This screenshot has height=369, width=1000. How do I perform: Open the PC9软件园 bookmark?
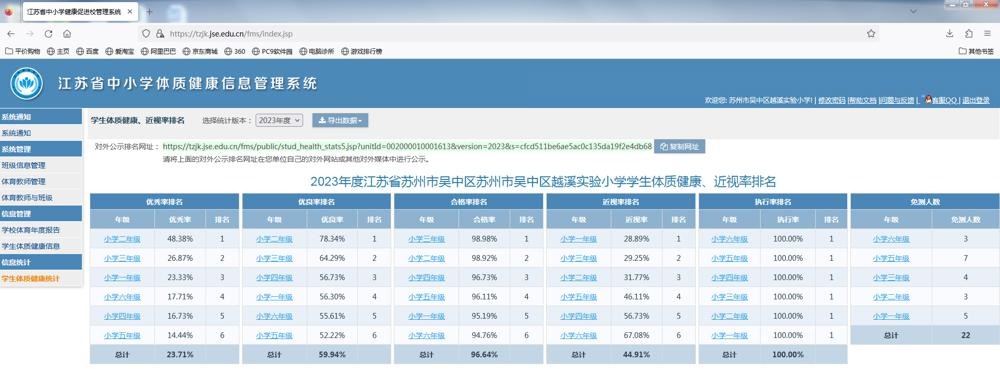pos(272,51)
